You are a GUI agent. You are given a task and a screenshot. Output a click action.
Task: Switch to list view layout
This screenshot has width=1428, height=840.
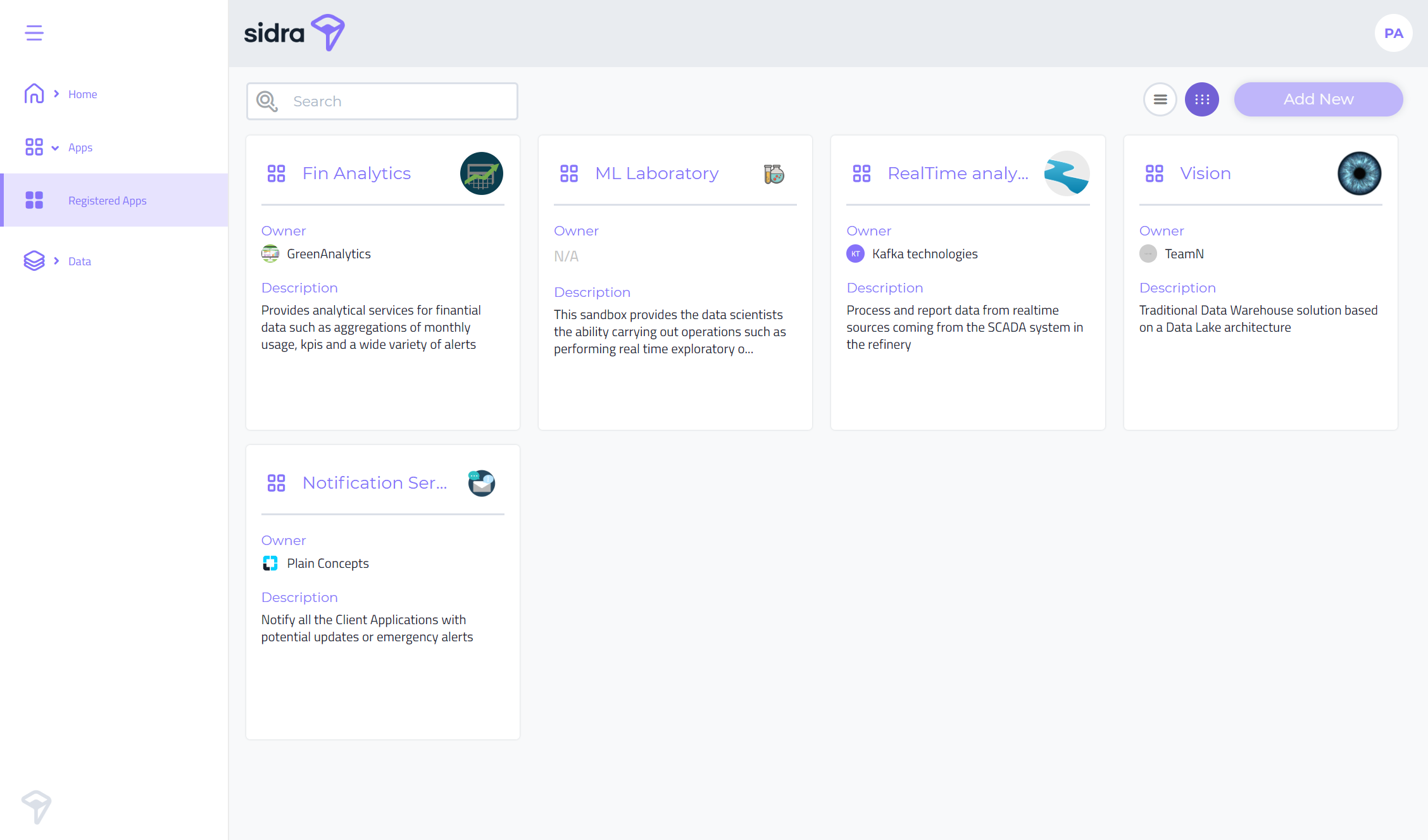(x=1160, y=99)
